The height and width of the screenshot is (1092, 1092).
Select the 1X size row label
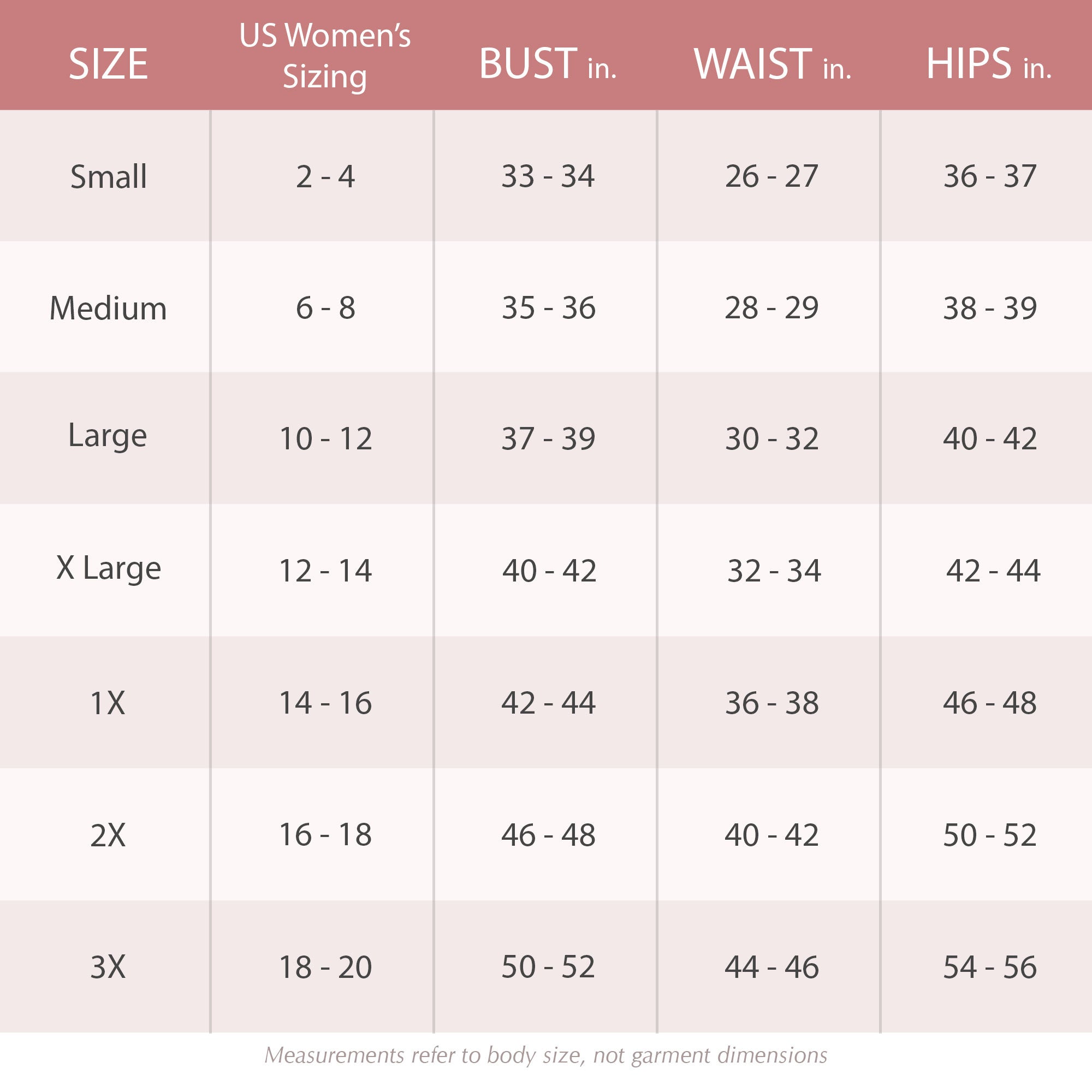click(108, 703)
